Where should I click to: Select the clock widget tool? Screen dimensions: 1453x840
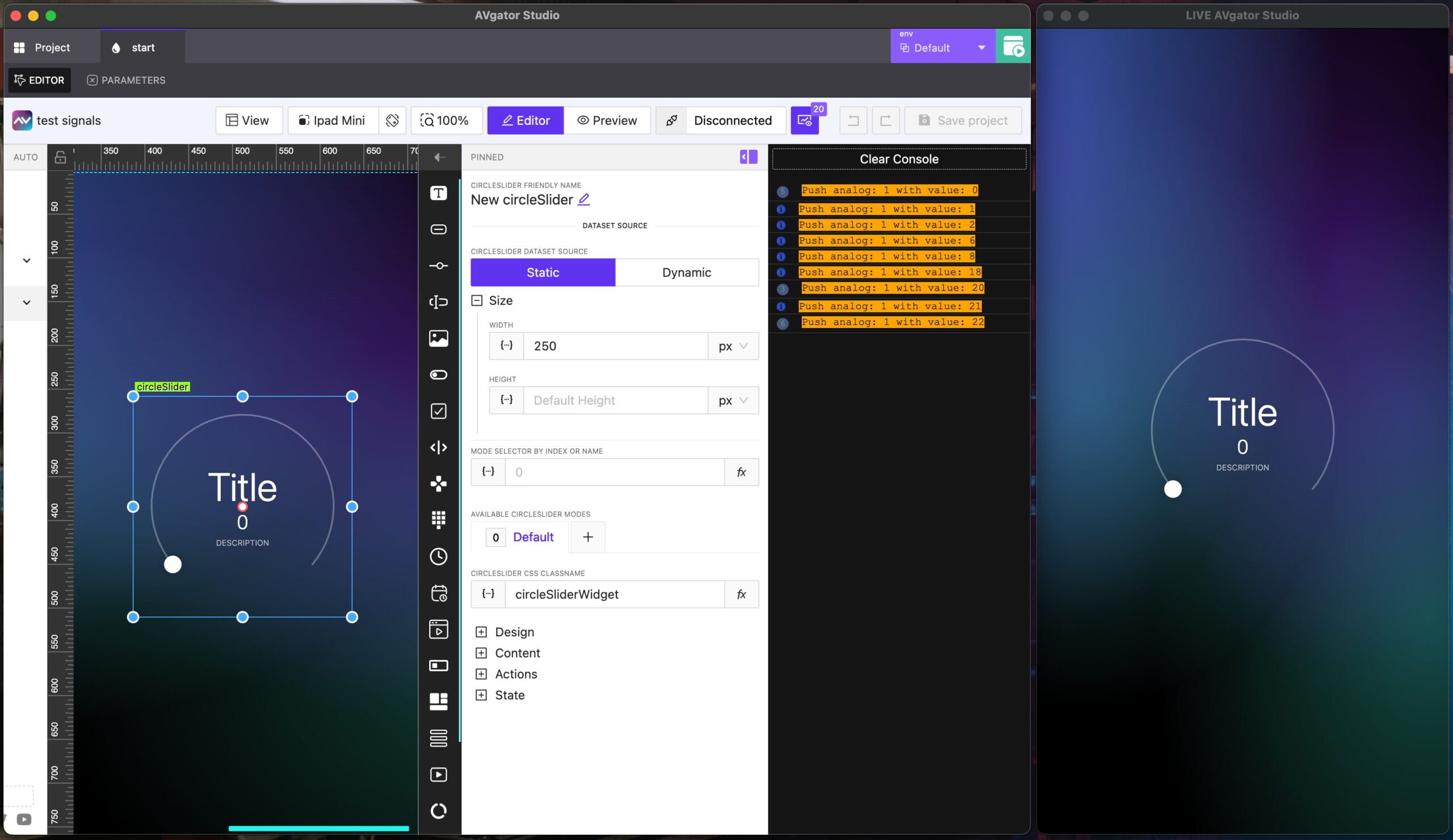[438, 556]
